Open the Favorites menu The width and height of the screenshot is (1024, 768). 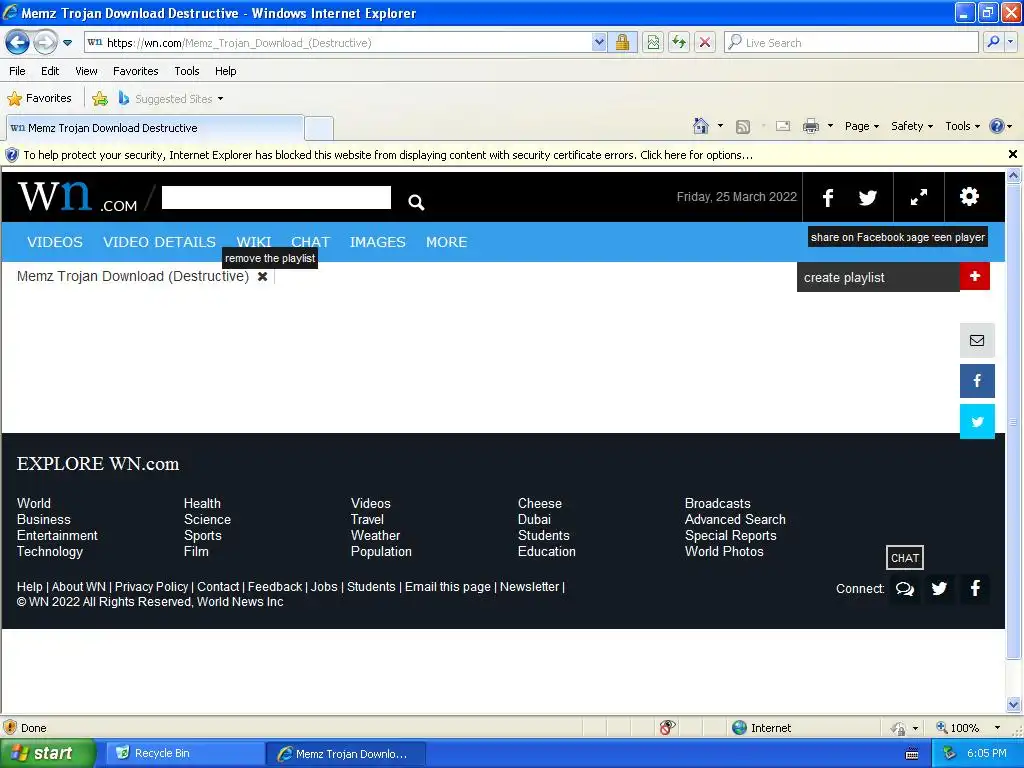click(x=135, y=71)
